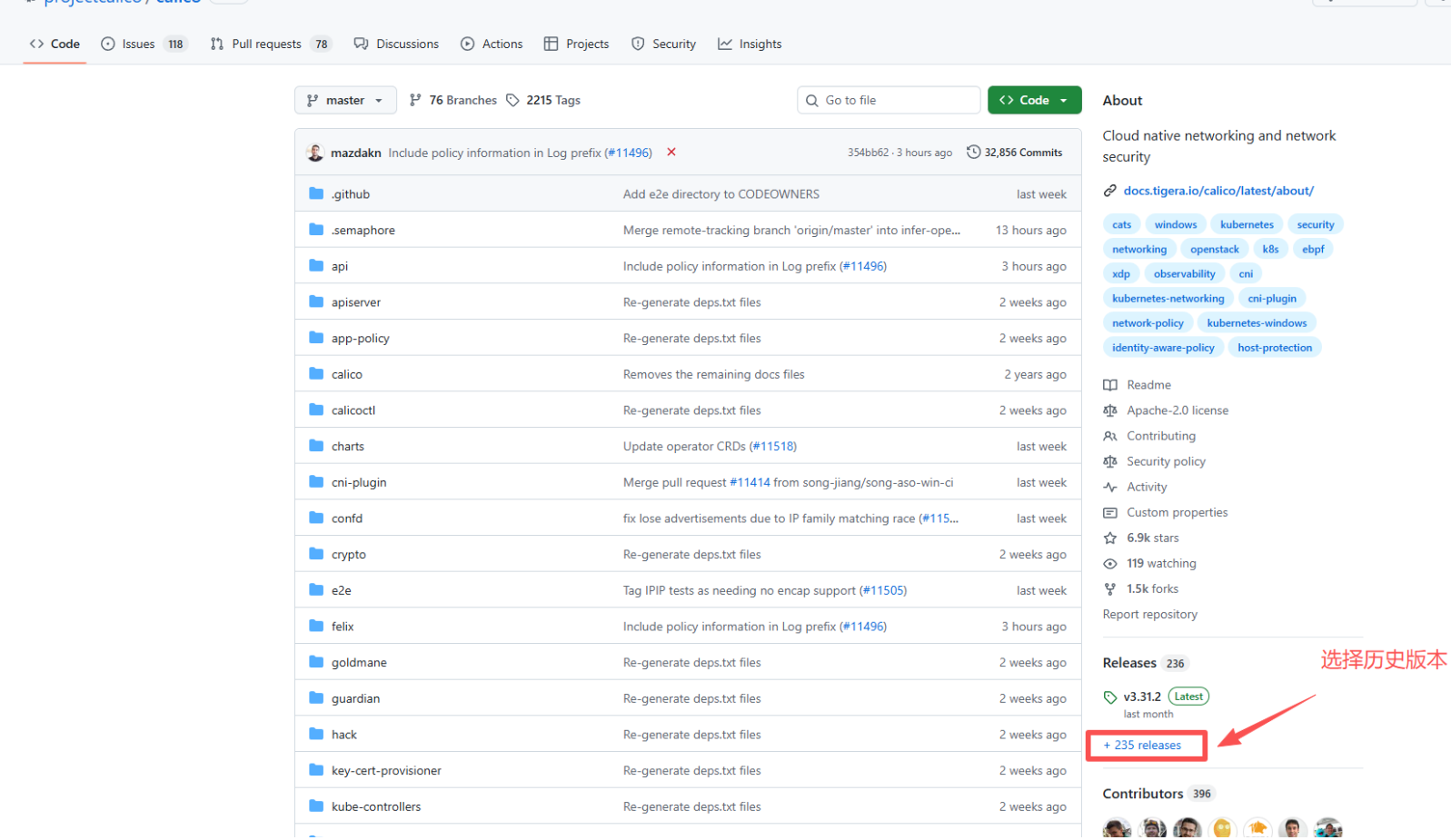1451x840 pixels.
Task: Click the calico folder icon
Action: (x=316, y=373)
